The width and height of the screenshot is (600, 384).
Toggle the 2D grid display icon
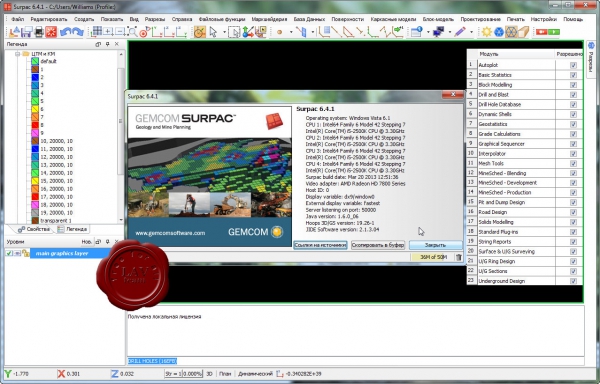tap(96, 32)
